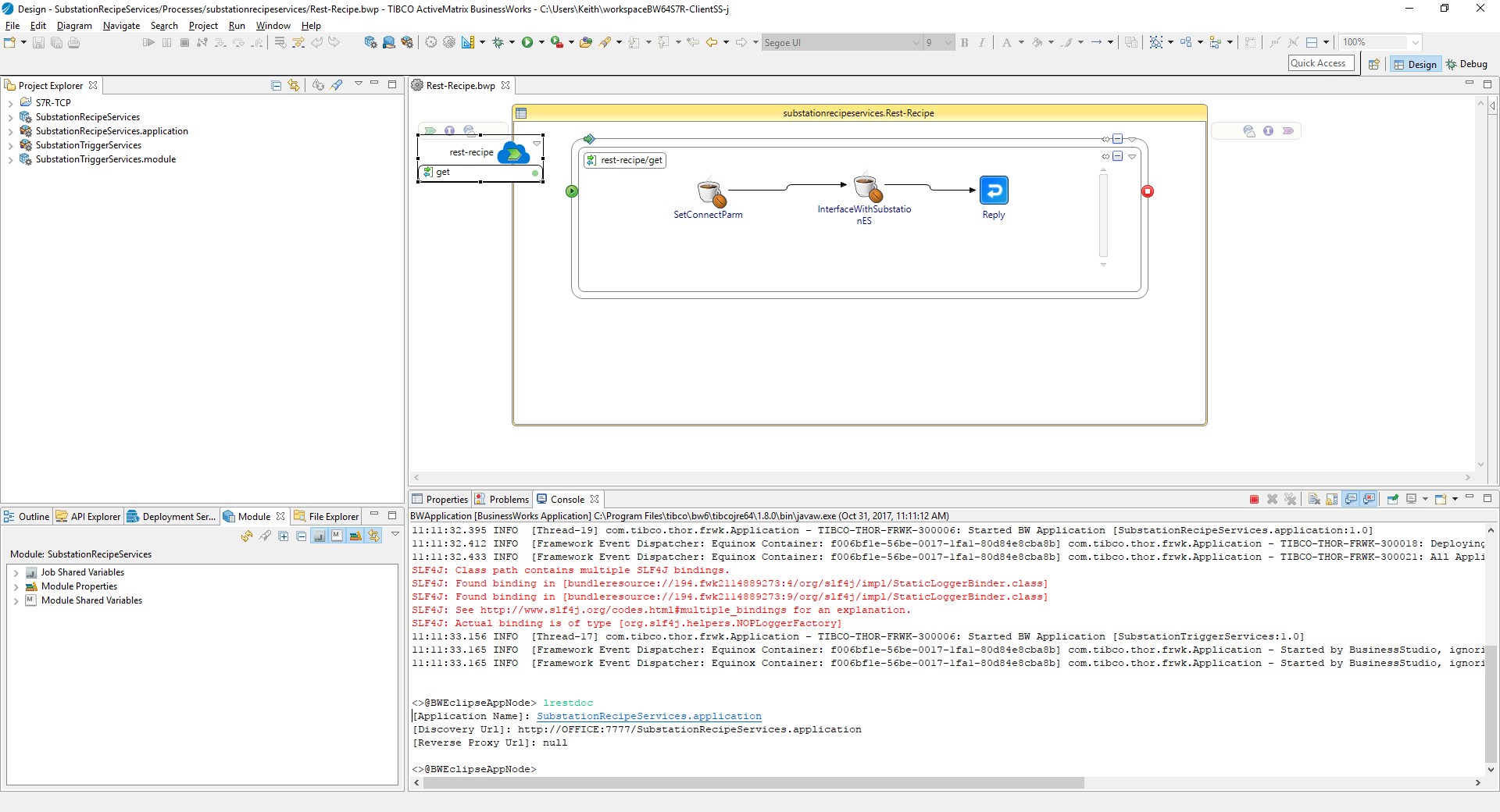
Task: Expand the Module Properties tree node
Action: 16,587
